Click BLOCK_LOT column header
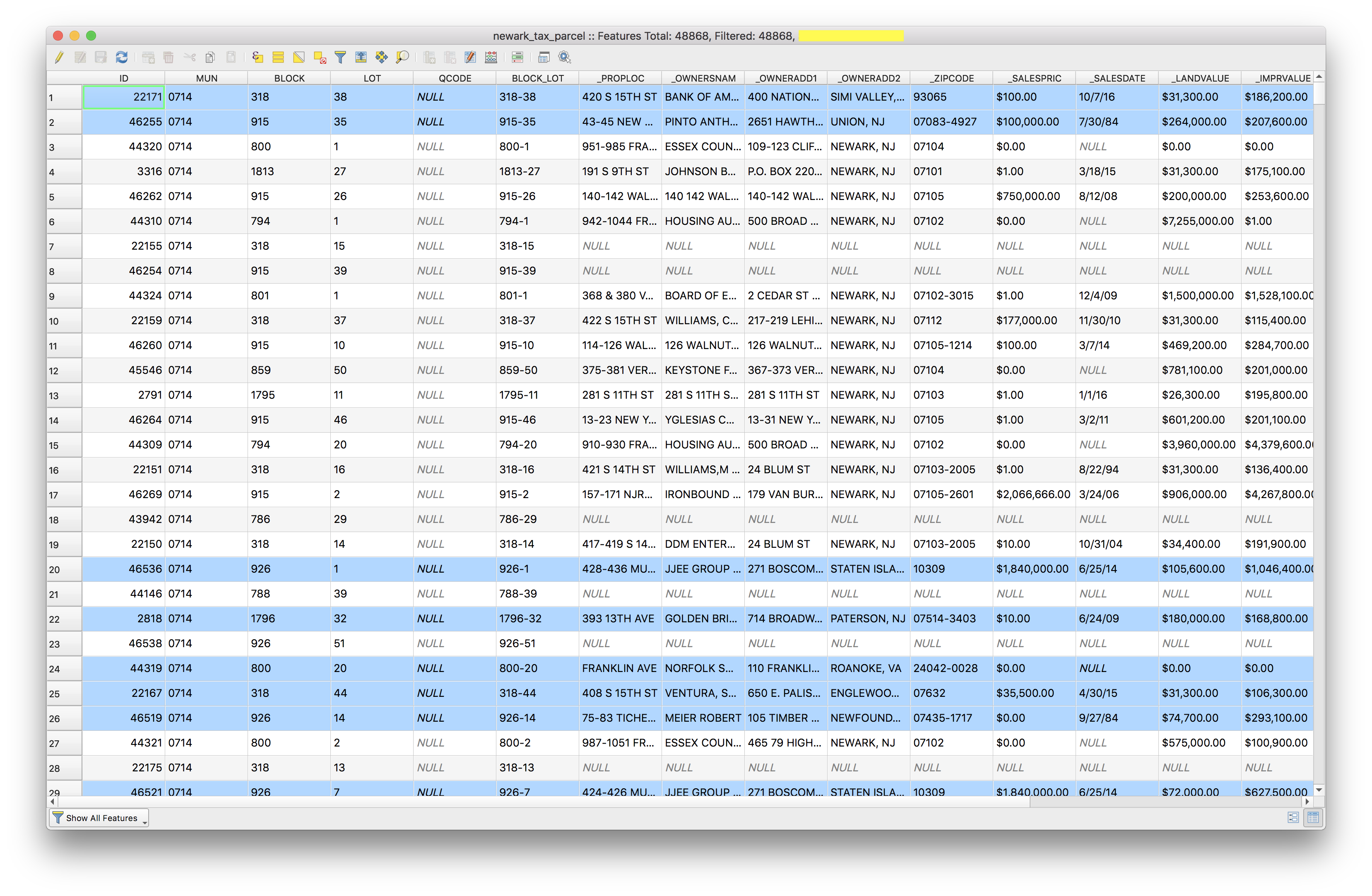 [x=537, y=78]
